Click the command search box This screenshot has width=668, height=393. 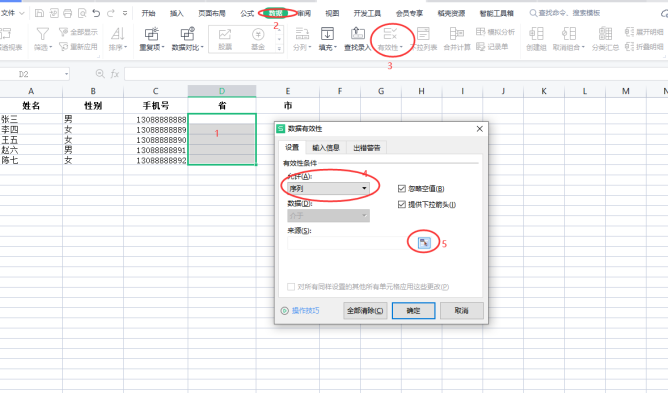[565, 13]
